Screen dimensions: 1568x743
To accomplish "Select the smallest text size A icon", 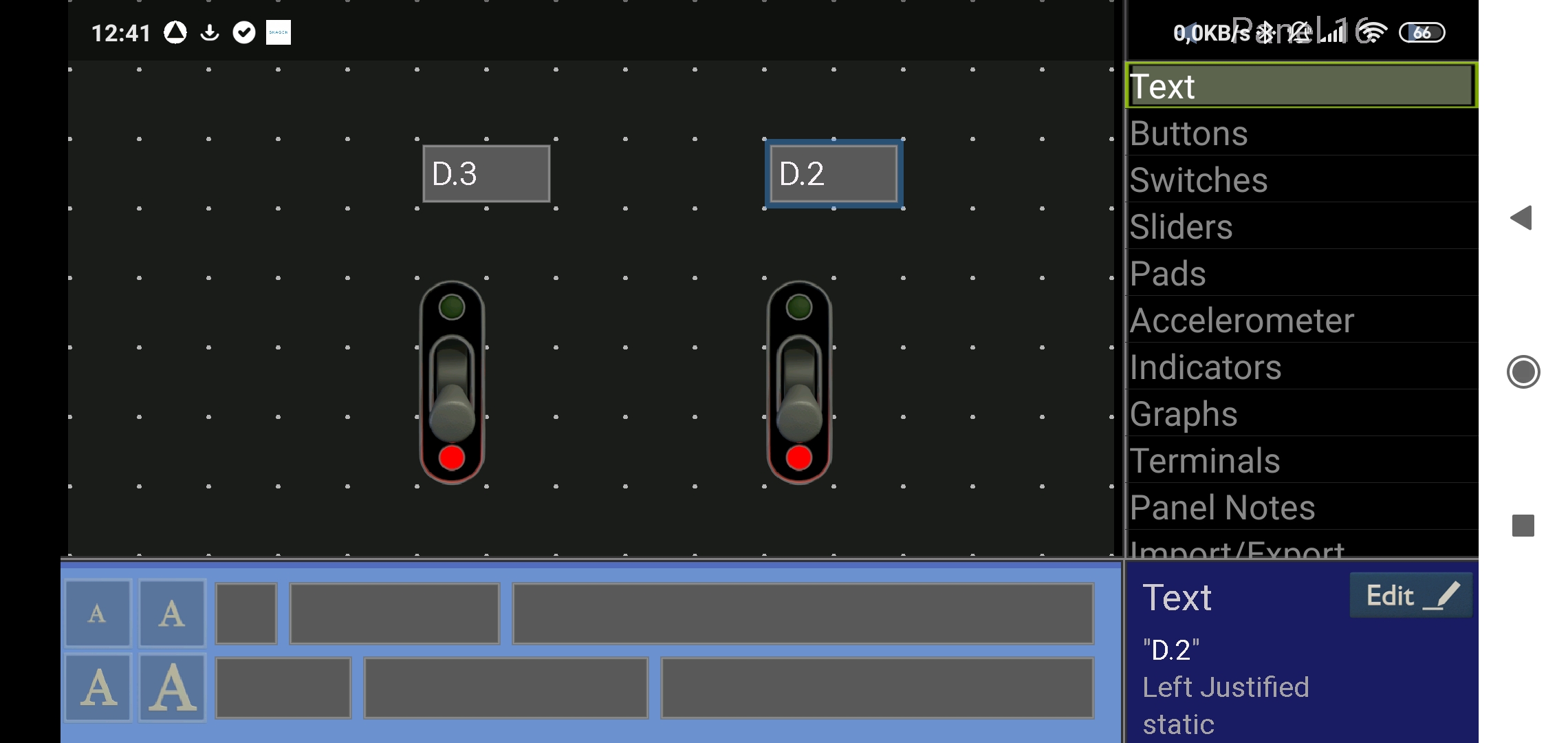I will (98, 613).
